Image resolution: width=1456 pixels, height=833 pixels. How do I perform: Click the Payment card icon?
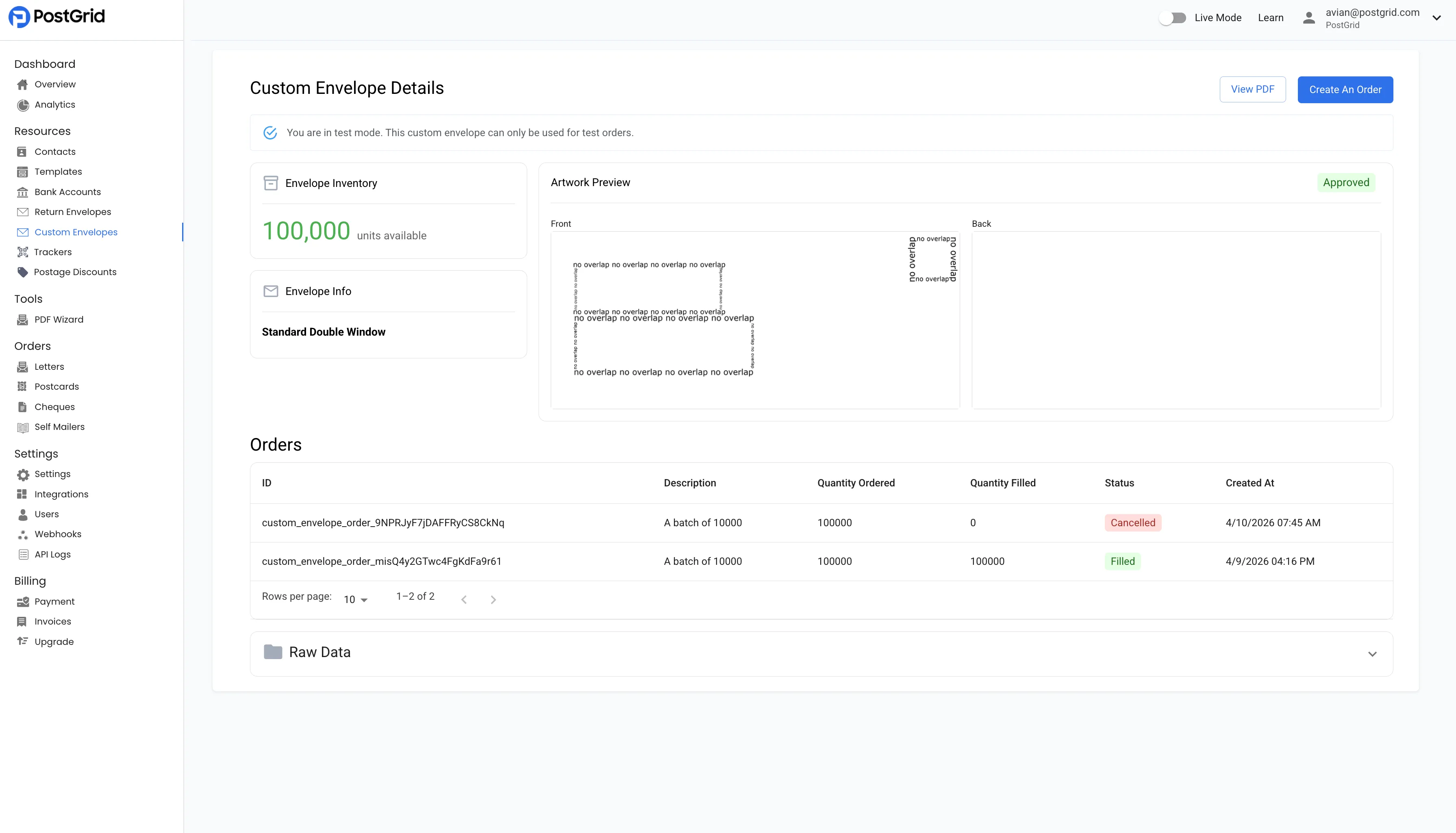coord(22,602)
